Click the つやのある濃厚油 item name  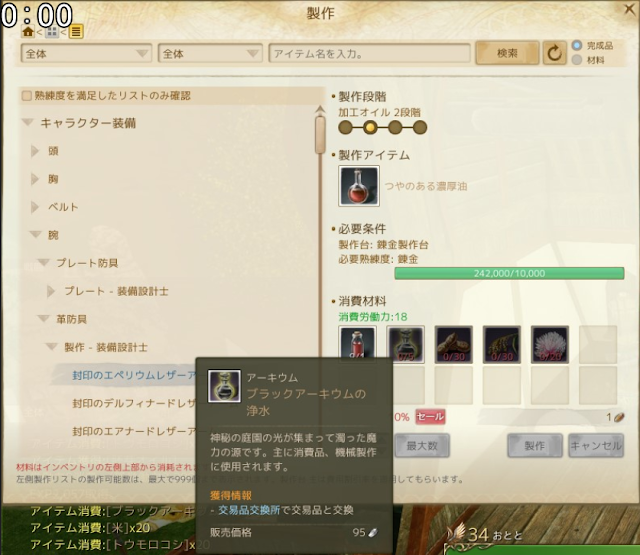click(426, 186)
